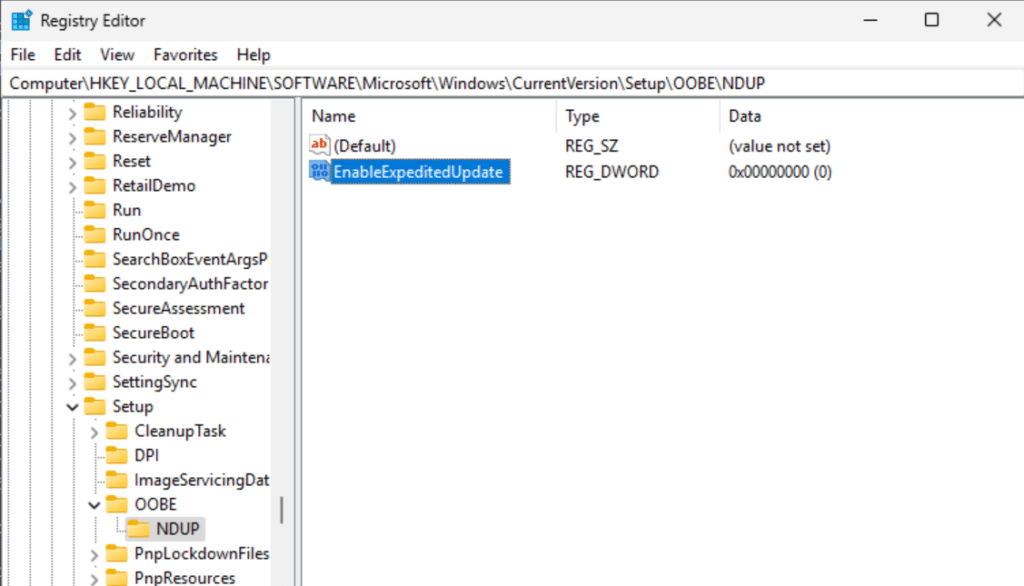Click the registry path address bar
1024x586 pixels.
513,84
